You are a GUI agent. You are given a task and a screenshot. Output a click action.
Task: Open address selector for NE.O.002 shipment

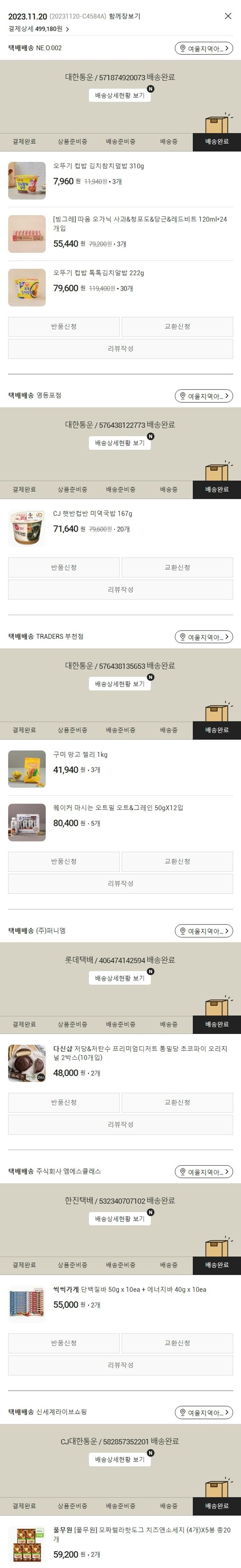click(x=204, y=48)
